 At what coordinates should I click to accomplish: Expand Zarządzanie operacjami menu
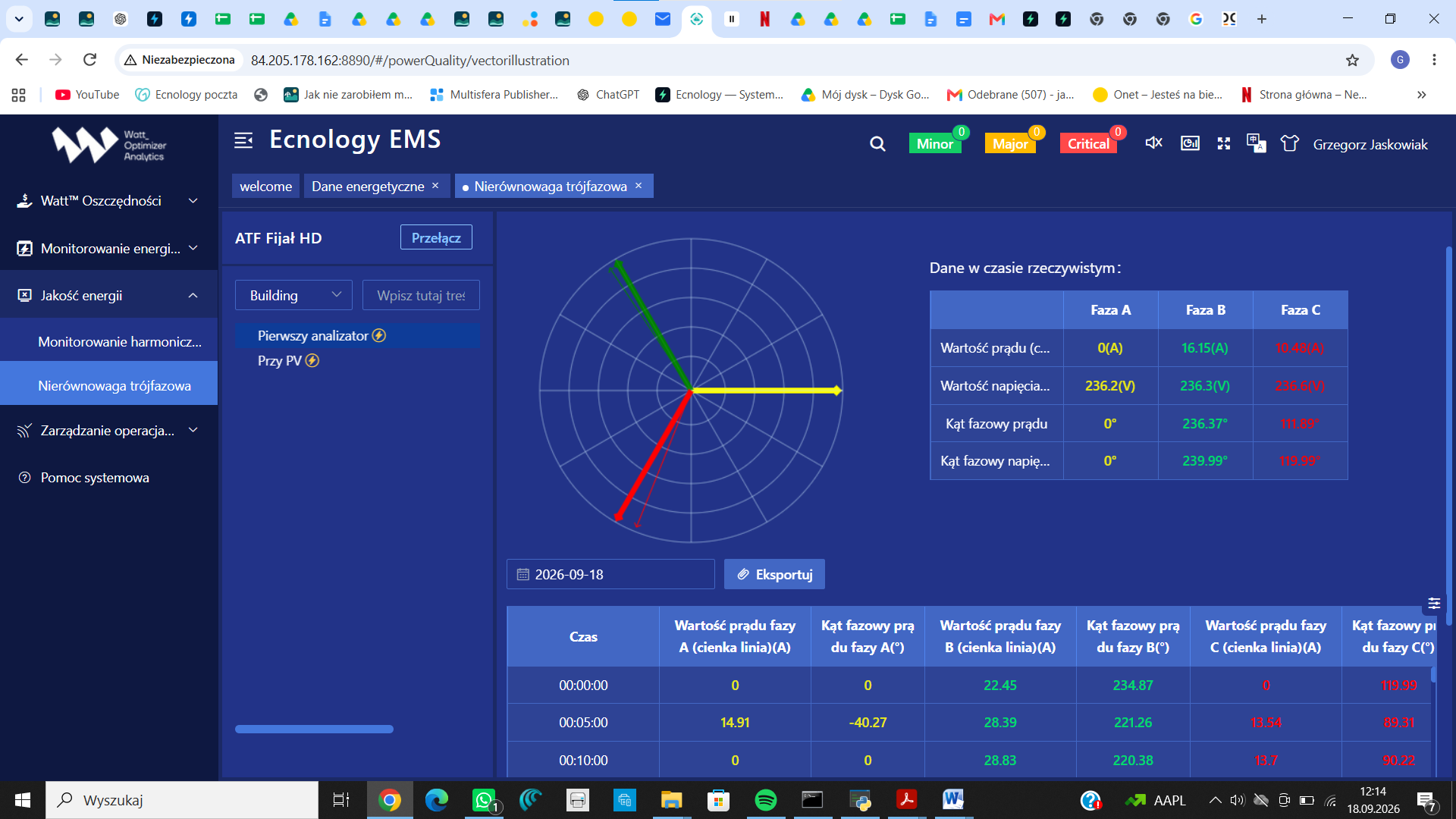coord(108,431)
